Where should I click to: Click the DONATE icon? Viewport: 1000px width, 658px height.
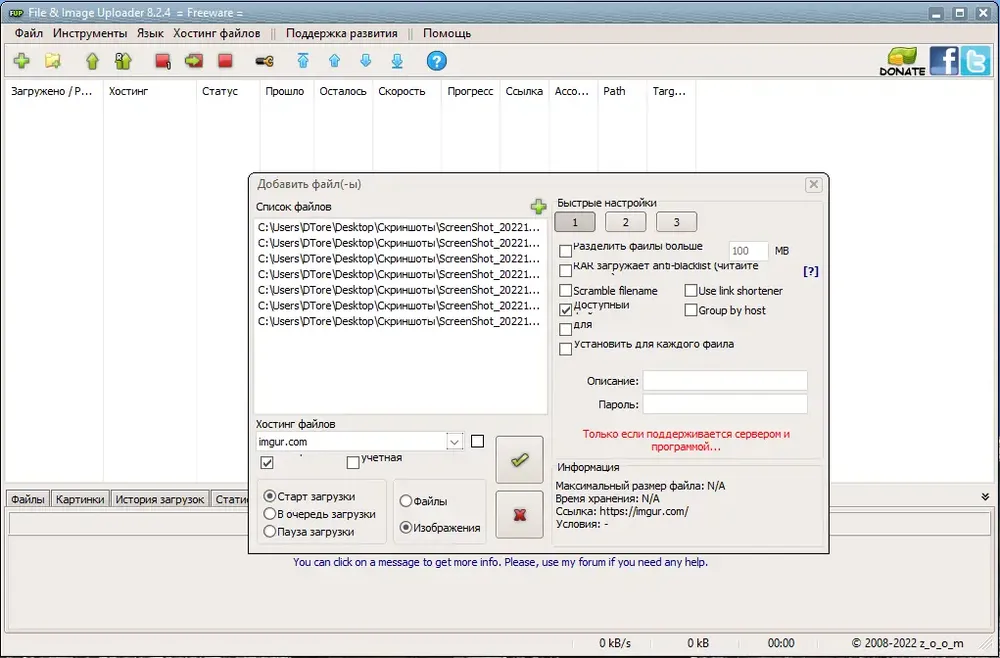coord(902,62)
